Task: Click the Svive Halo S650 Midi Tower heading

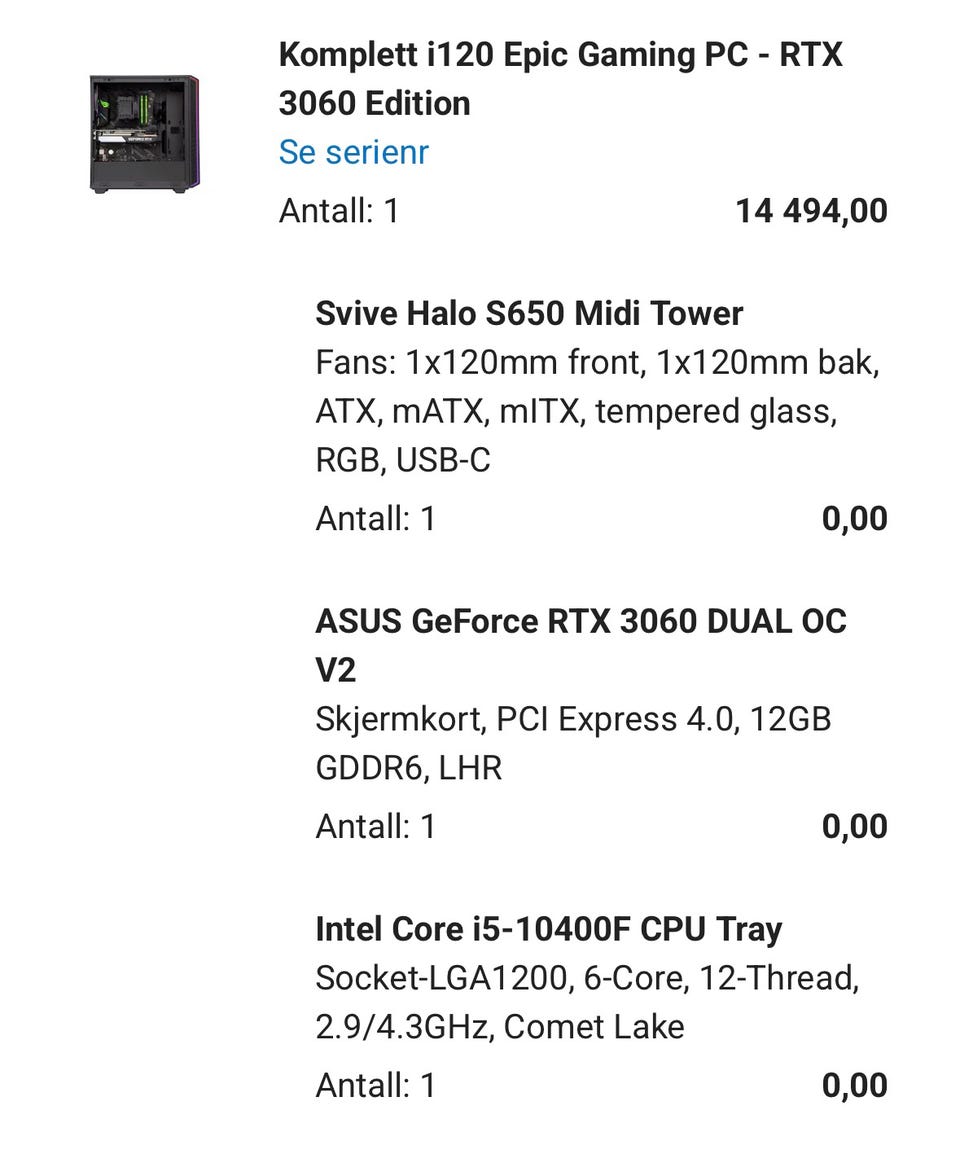Action: (x=529, y=314)
